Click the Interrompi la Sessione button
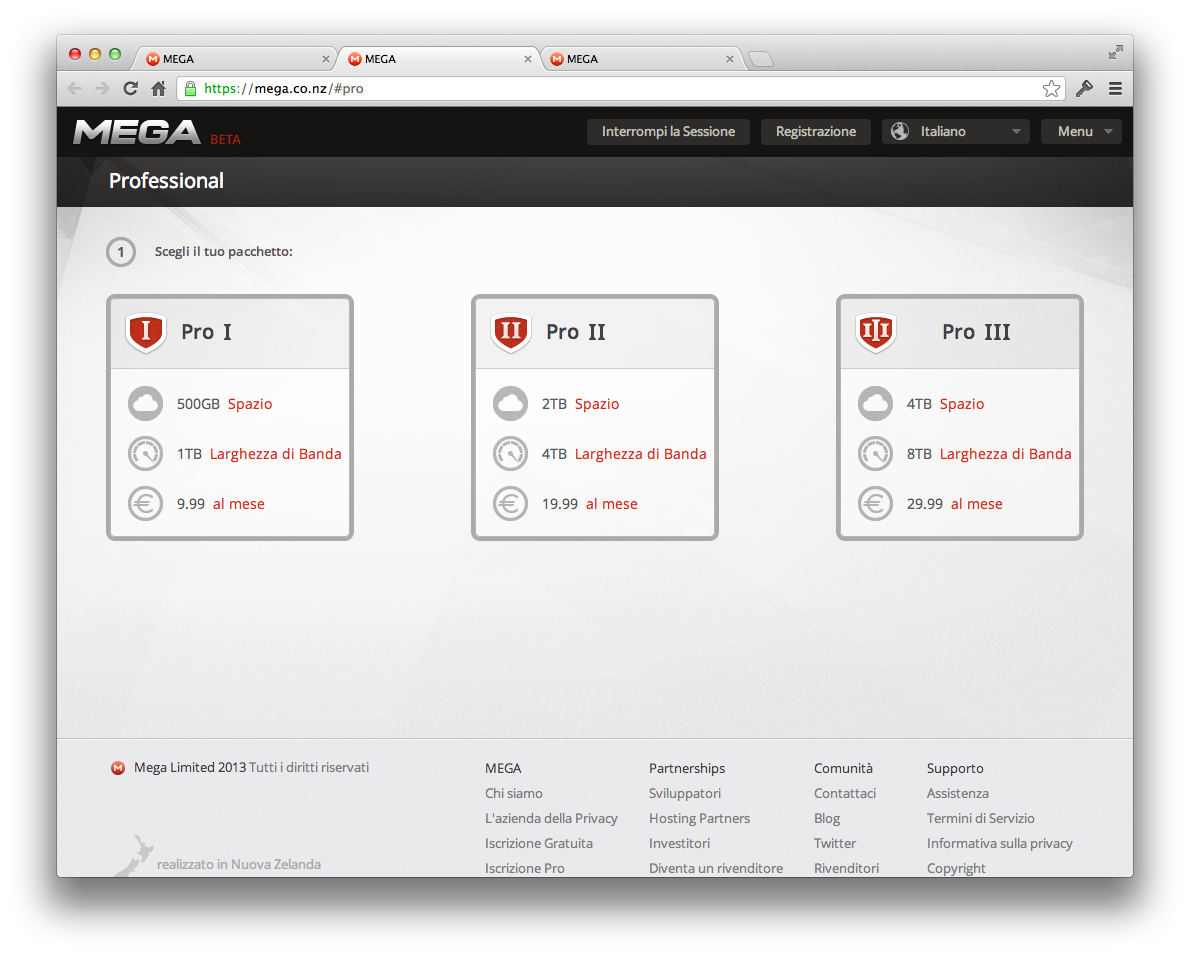 point(668,132)
